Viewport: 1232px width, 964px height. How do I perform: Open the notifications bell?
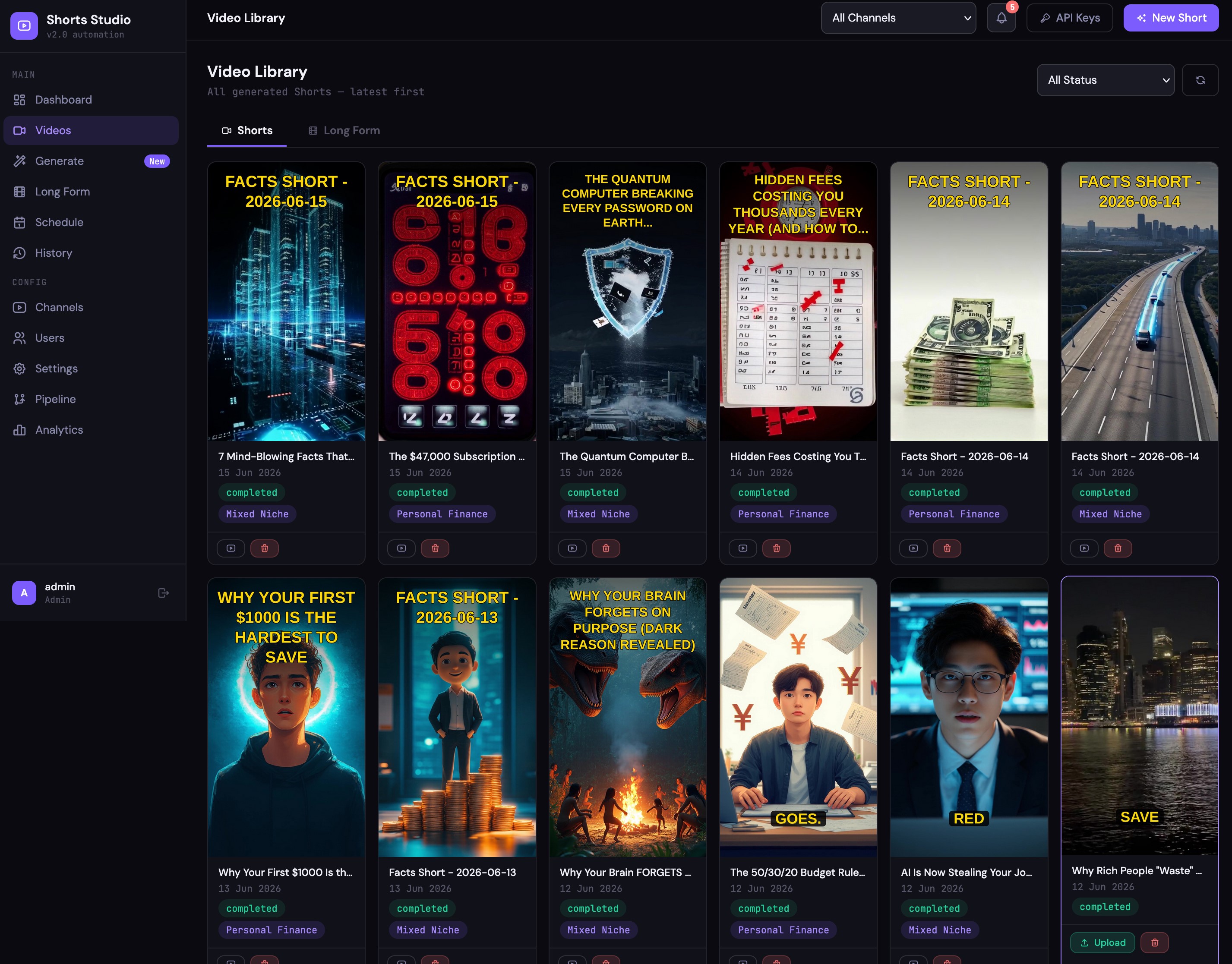(x=1001, y=18)
